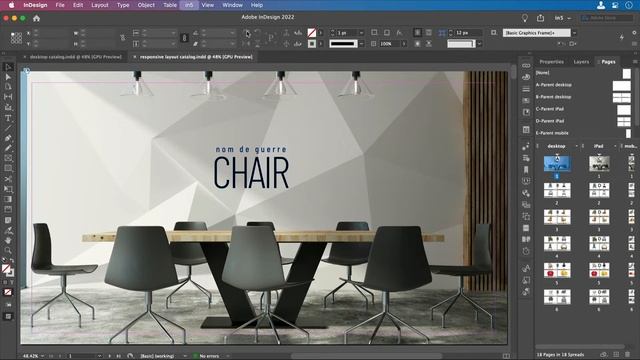Viewport: 640px width, 360px height.
Task: Click the Quick Apply lightning icon
Action: click(622, 38)
